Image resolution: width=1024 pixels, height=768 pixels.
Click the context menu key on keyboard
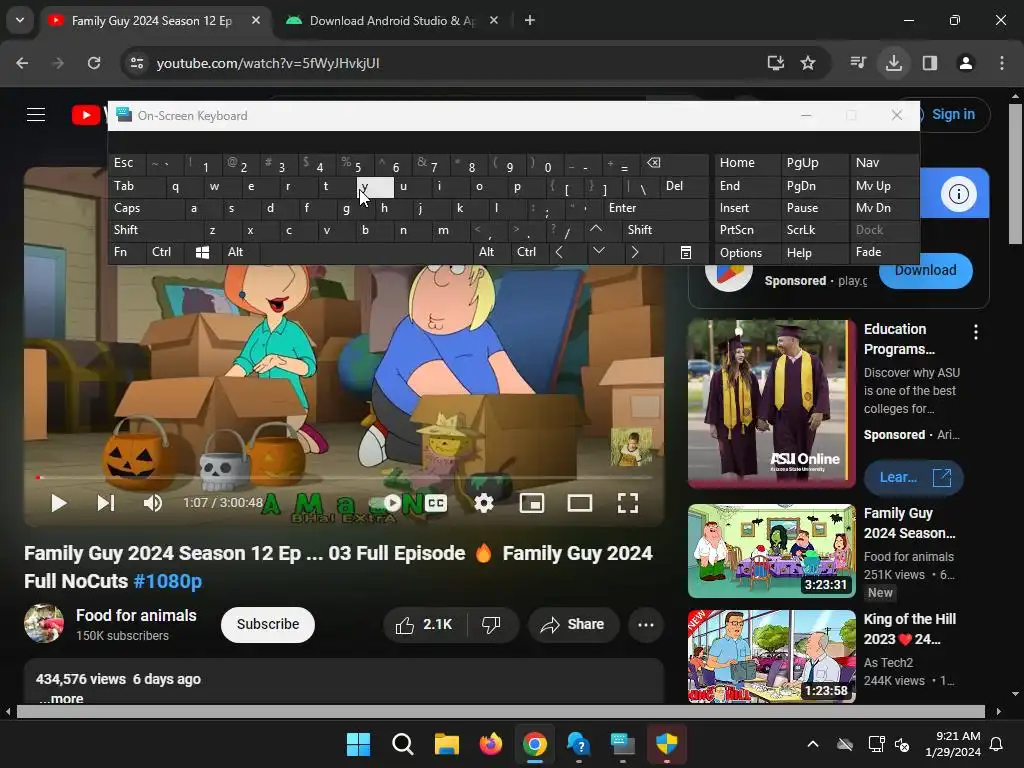[x=686, y=253]
